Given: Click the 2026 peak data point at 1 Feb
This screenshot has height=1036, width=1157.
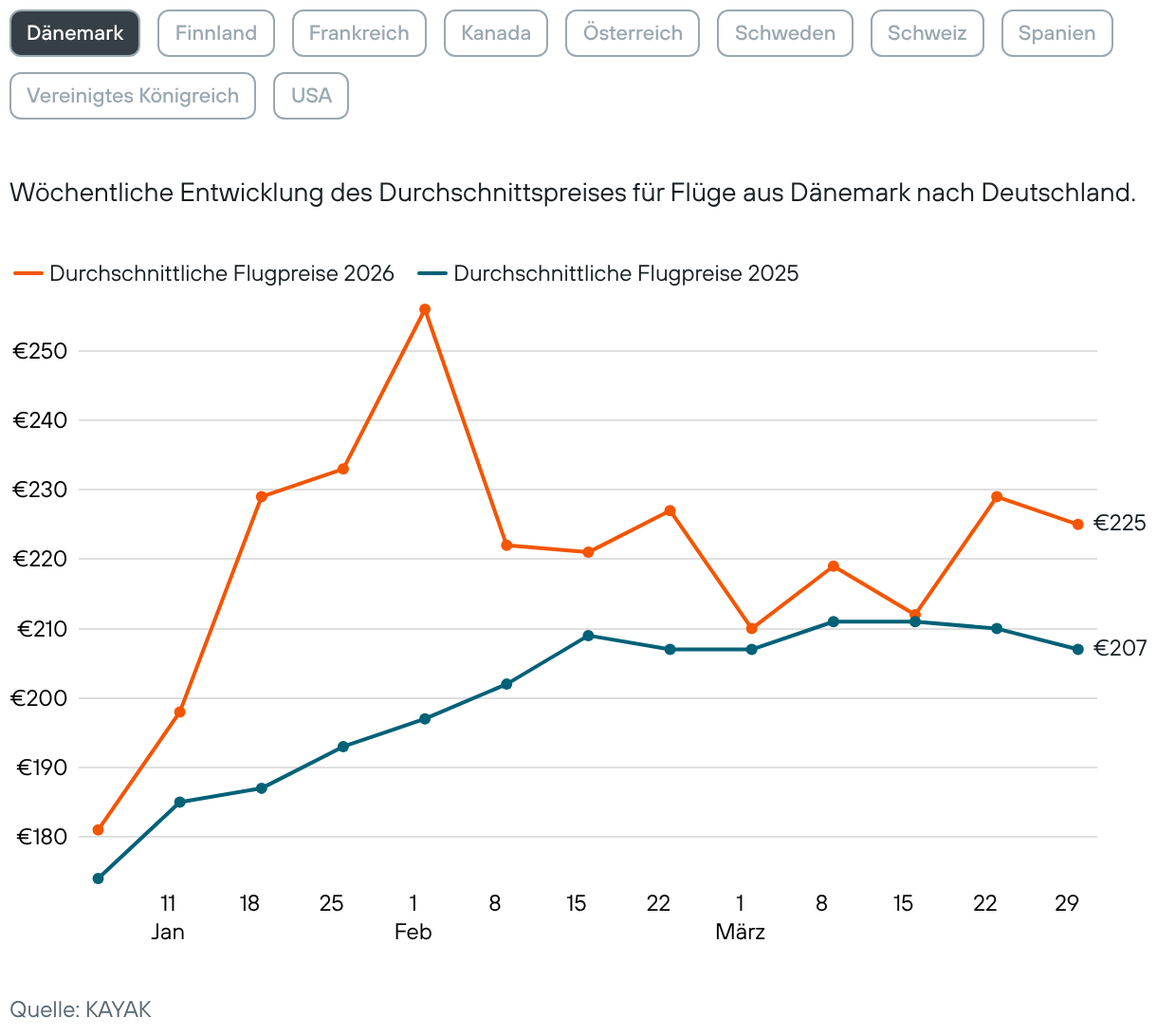Looking at the screenshot, I should tap(425, 309).
